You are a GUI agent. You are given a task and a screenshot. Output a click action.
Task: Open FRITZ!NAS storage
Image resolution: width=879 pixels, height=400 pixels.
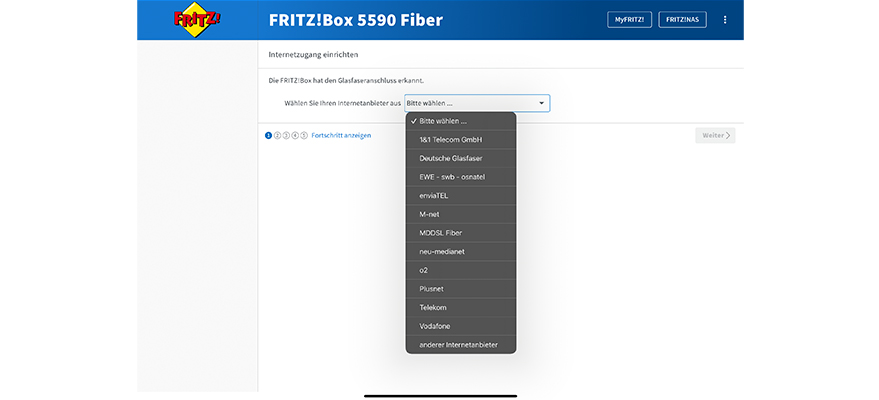[x=683, y=20]
